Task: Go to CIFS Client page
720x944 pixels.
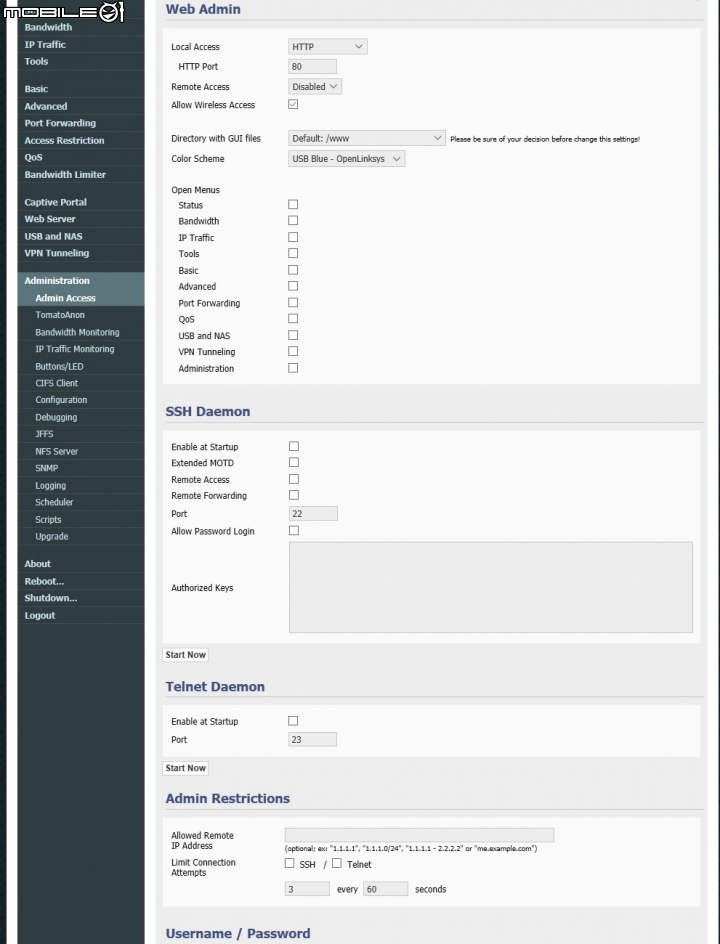Action: click(81, 384)
